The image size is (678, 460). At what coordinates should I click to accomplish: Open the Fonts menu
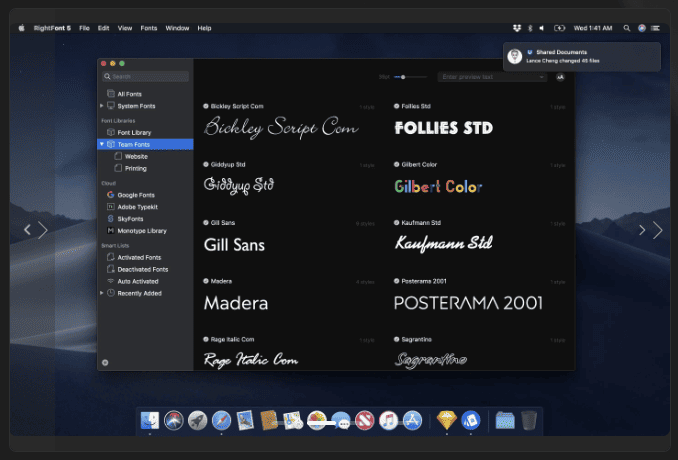(149, 28)
